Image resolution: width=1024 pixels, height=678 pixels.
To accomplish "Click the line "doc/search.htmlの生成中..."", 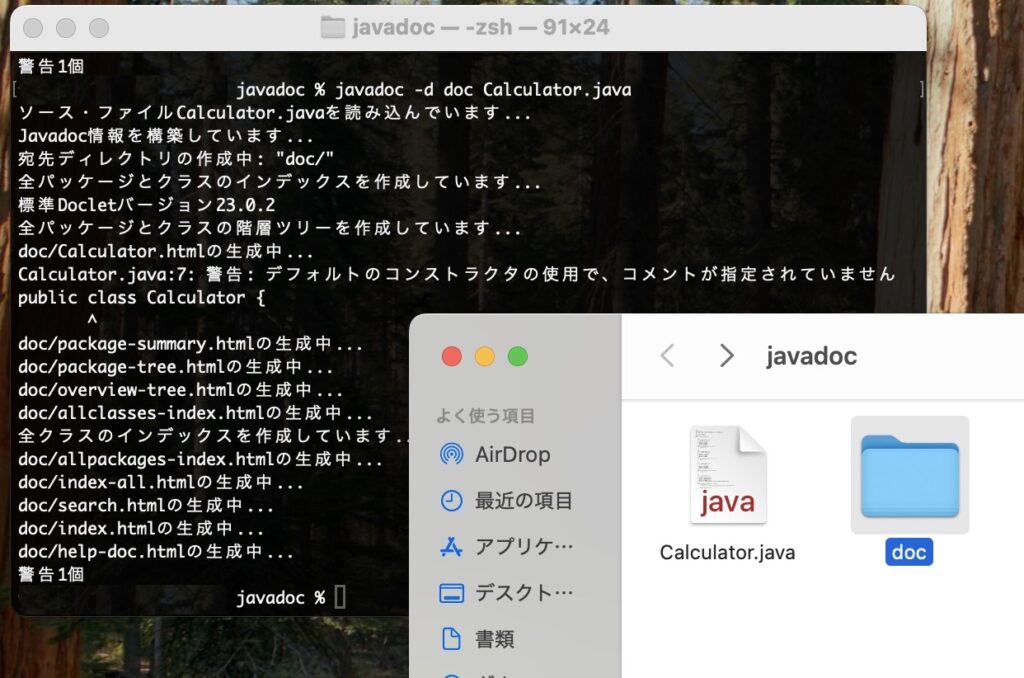I will pyautogui.click(x=146, y=506).
